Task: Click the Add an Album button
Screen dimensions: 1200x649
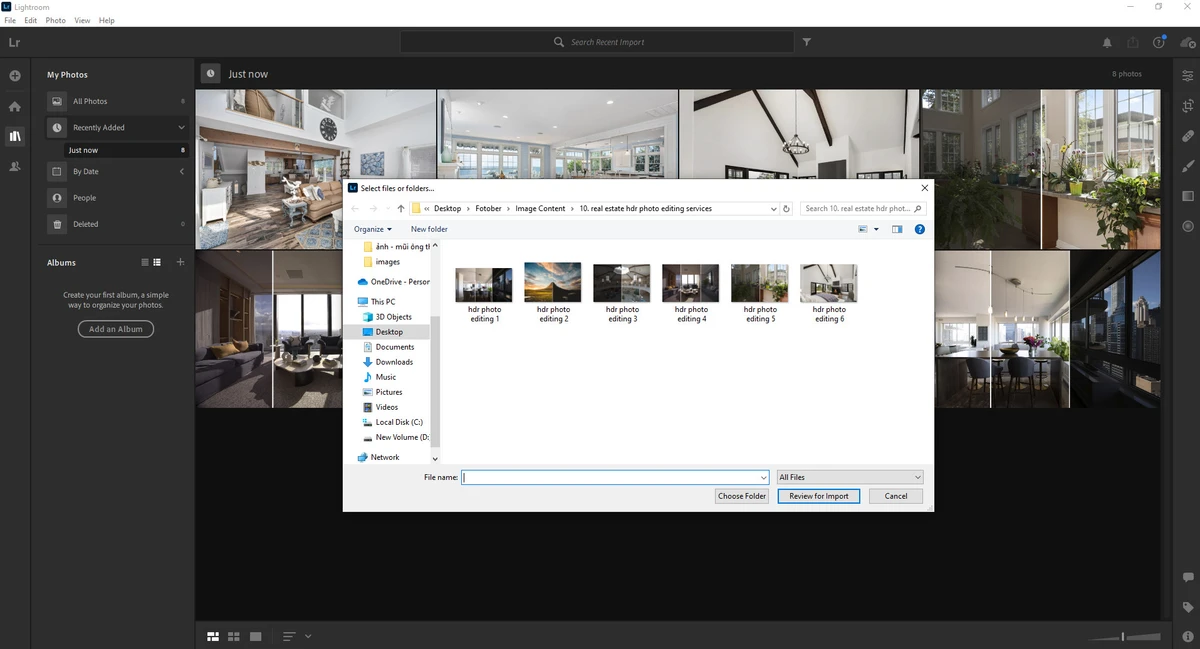Action: (x=116, y=329)
